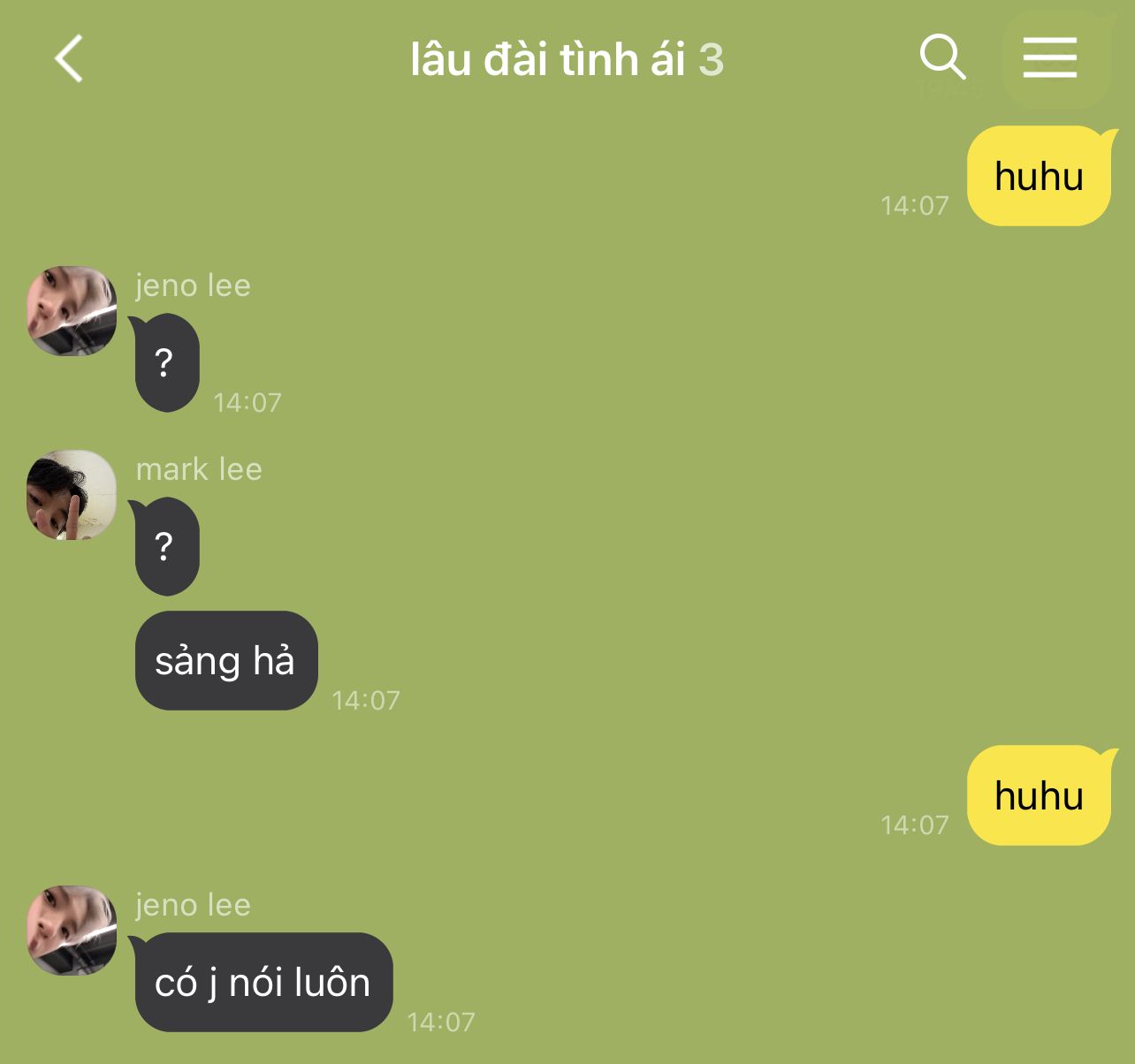Tap the jeno lee name above the ? bubble
This screenshot has width=1135, height=1064.
[x=193, y=285]
